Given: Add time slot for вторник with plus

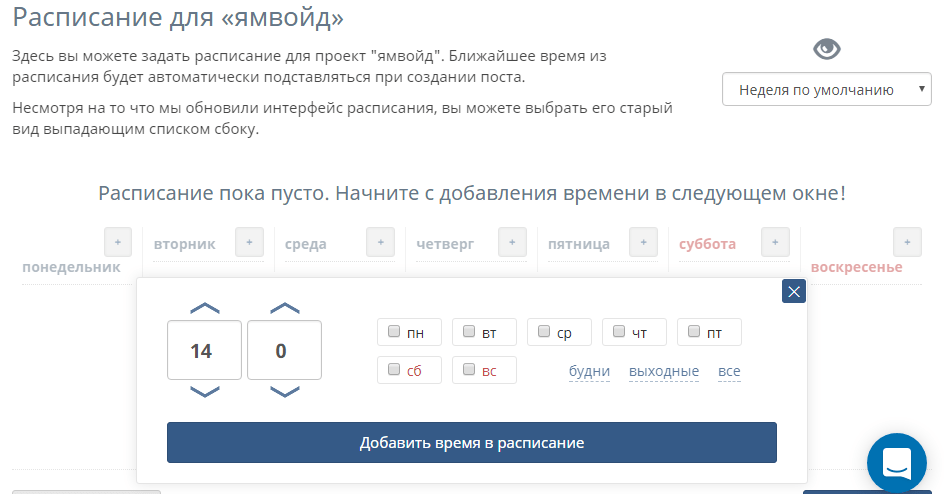Looking at the screenshot, I should (249, 242).
